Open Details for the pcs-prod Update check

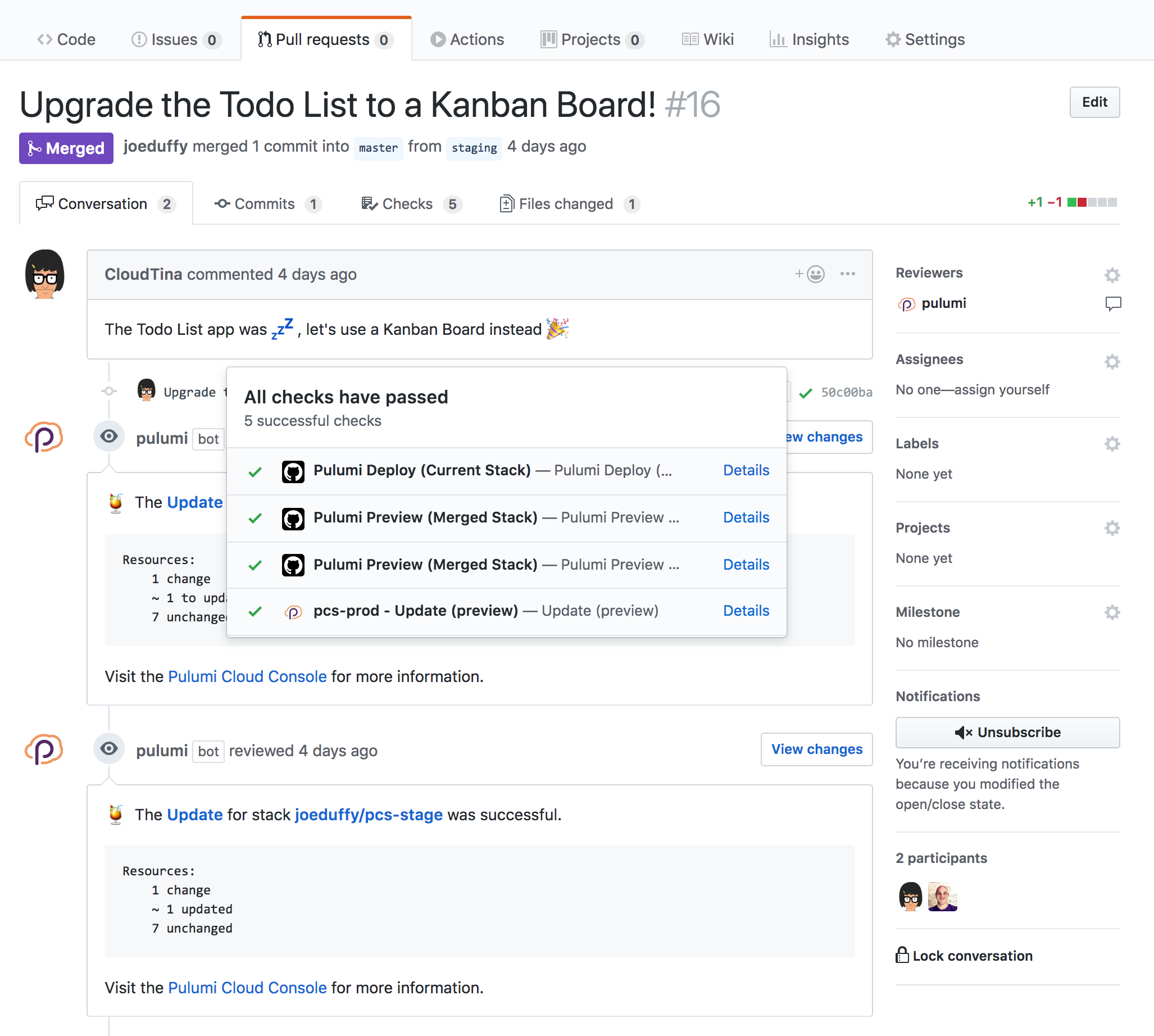point(746,610)
